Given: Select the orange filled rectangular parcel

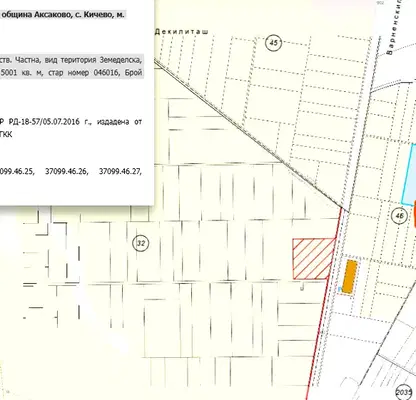Looking at the screenshot, I should (350, 277).
